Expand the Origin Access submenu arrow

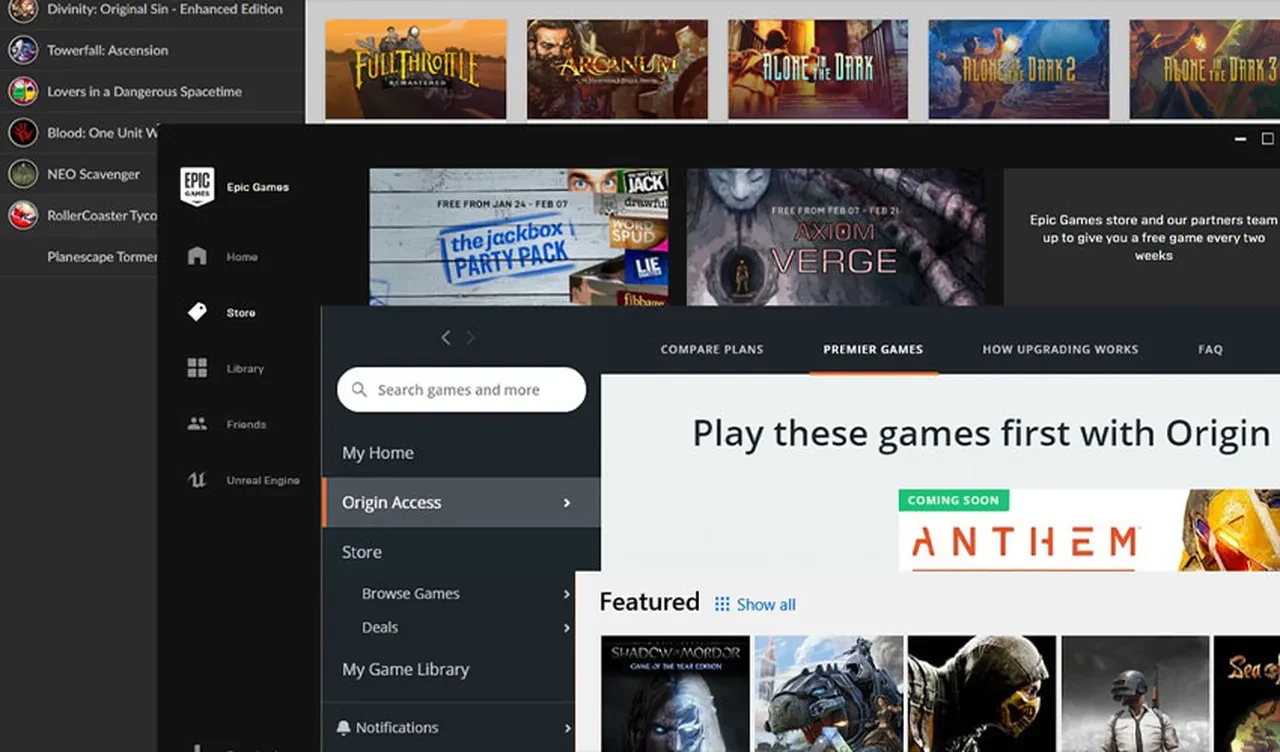coord(566,502)
